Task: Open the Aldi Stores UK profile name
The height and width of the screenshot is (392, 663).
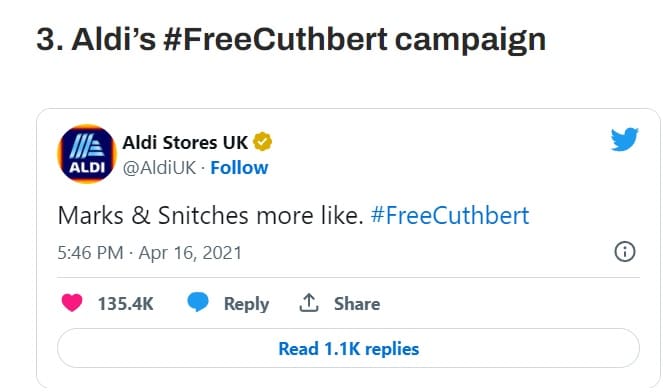Action: (185, 143)
